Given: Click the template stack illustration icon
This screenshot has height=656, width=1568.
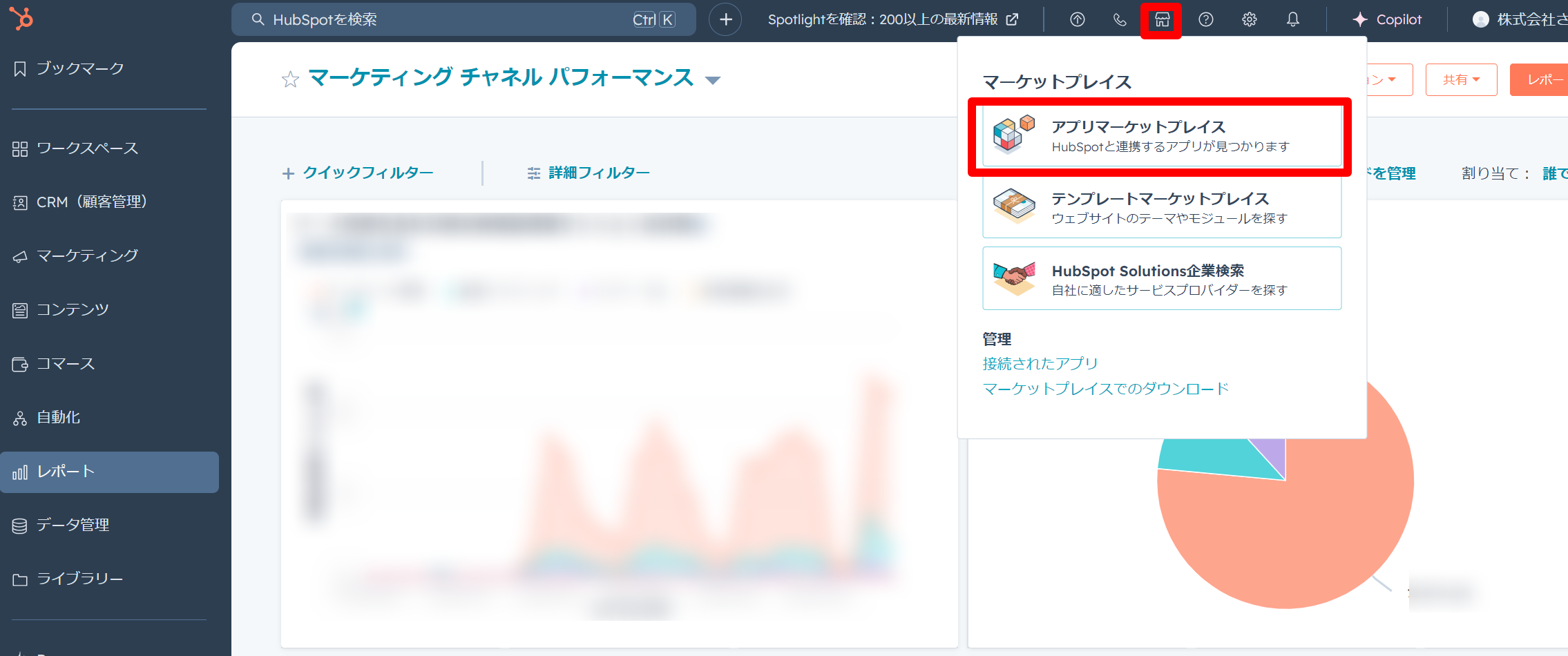Looking at the screenshot, I should coord(1014,206).
